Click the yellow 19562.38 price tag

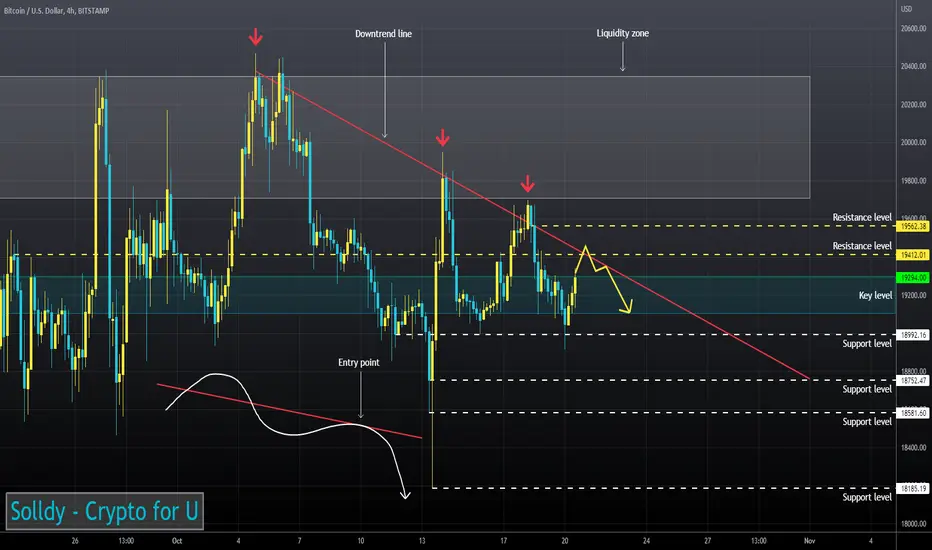912,226
